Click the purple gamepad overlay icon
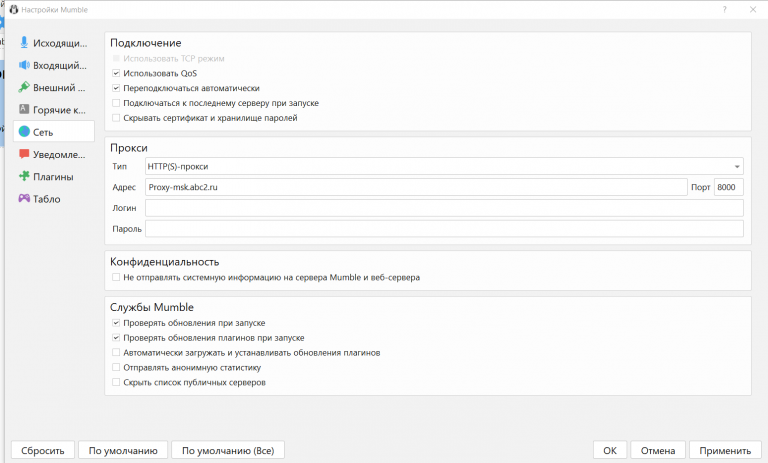 [24, 198]
